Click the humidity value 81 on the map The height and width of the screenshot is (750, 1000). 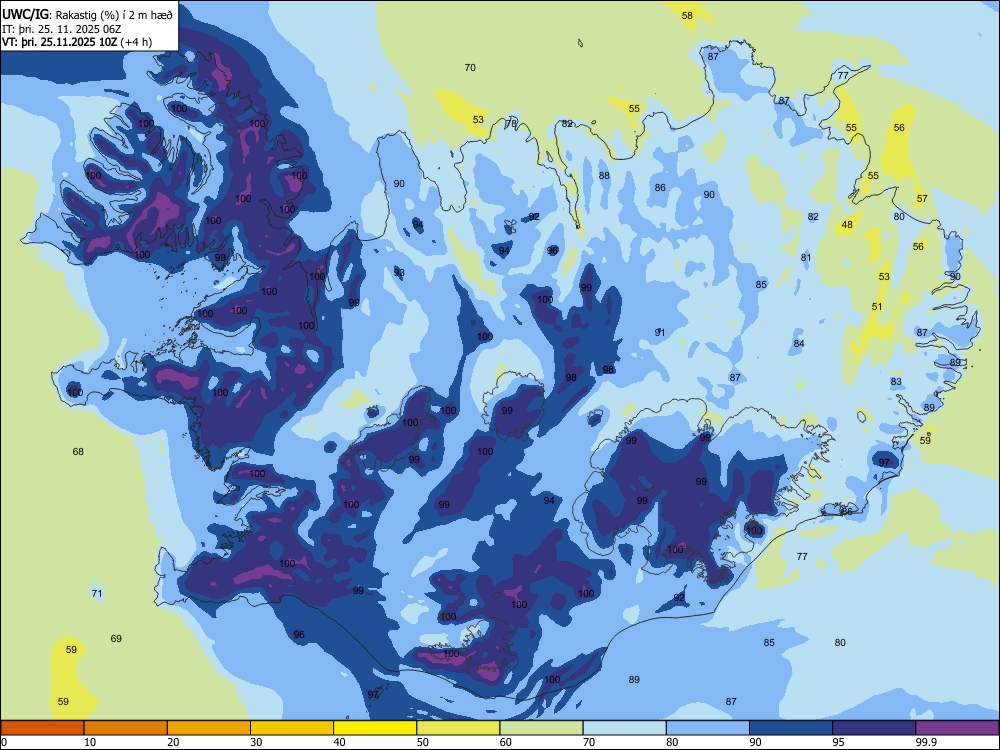tap(806, 258)
